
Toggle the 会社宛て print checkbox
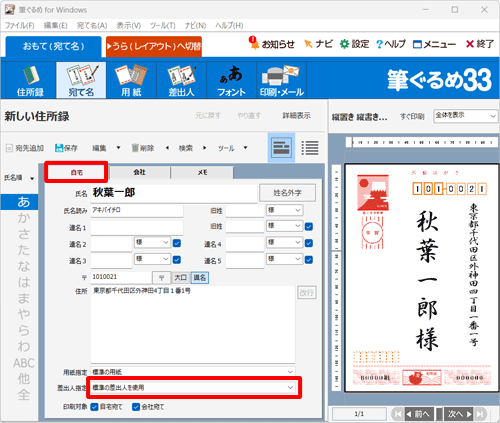pos(136,407)
